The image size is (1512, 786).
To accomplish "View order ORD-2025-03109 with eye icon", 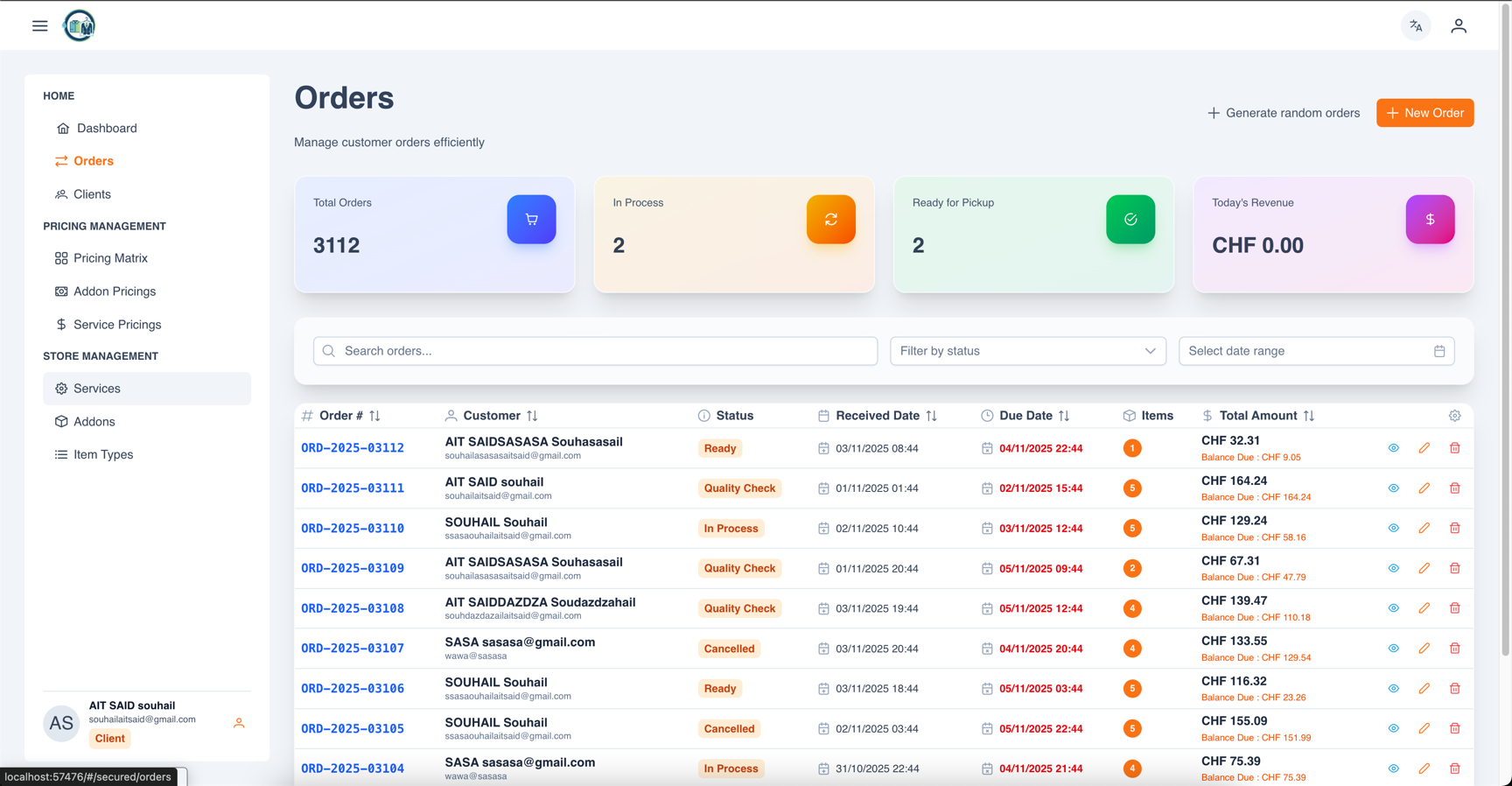I will click(x=1393, y=568).
